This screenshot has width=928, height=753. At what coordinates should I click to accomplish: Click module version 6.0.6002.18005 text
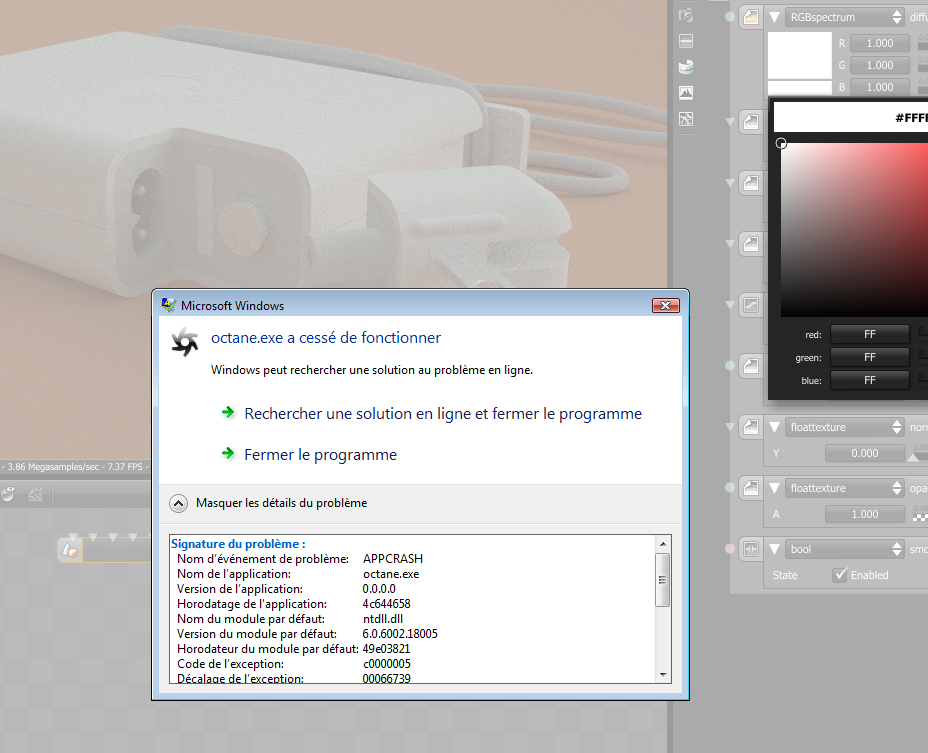coord(400,633)
